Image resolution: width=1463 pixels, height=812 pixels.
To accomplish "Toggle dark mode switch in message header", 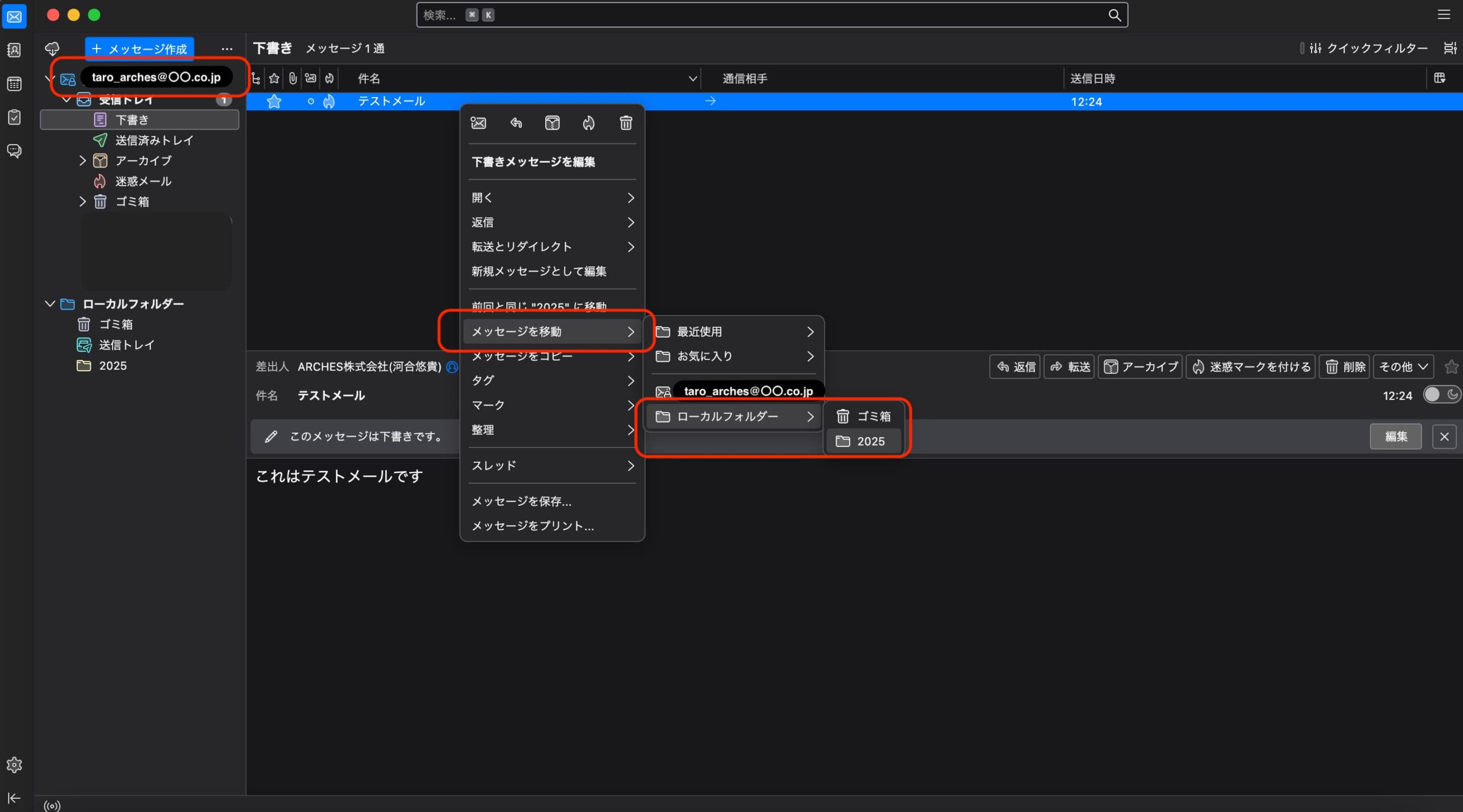I will (x=1441, y=395).
